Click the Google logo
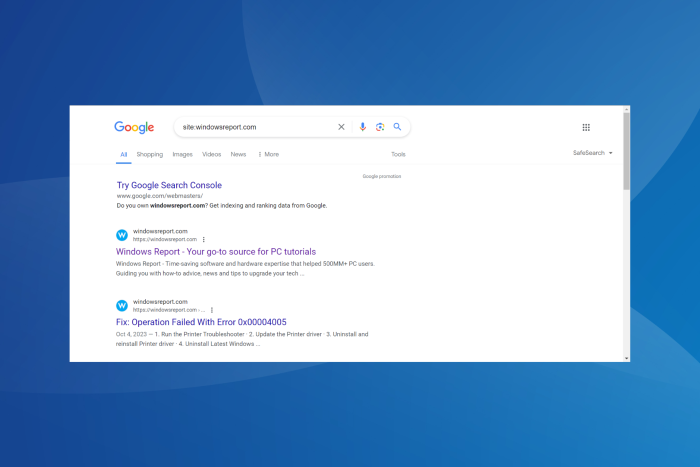 click(x=134, y=128)
